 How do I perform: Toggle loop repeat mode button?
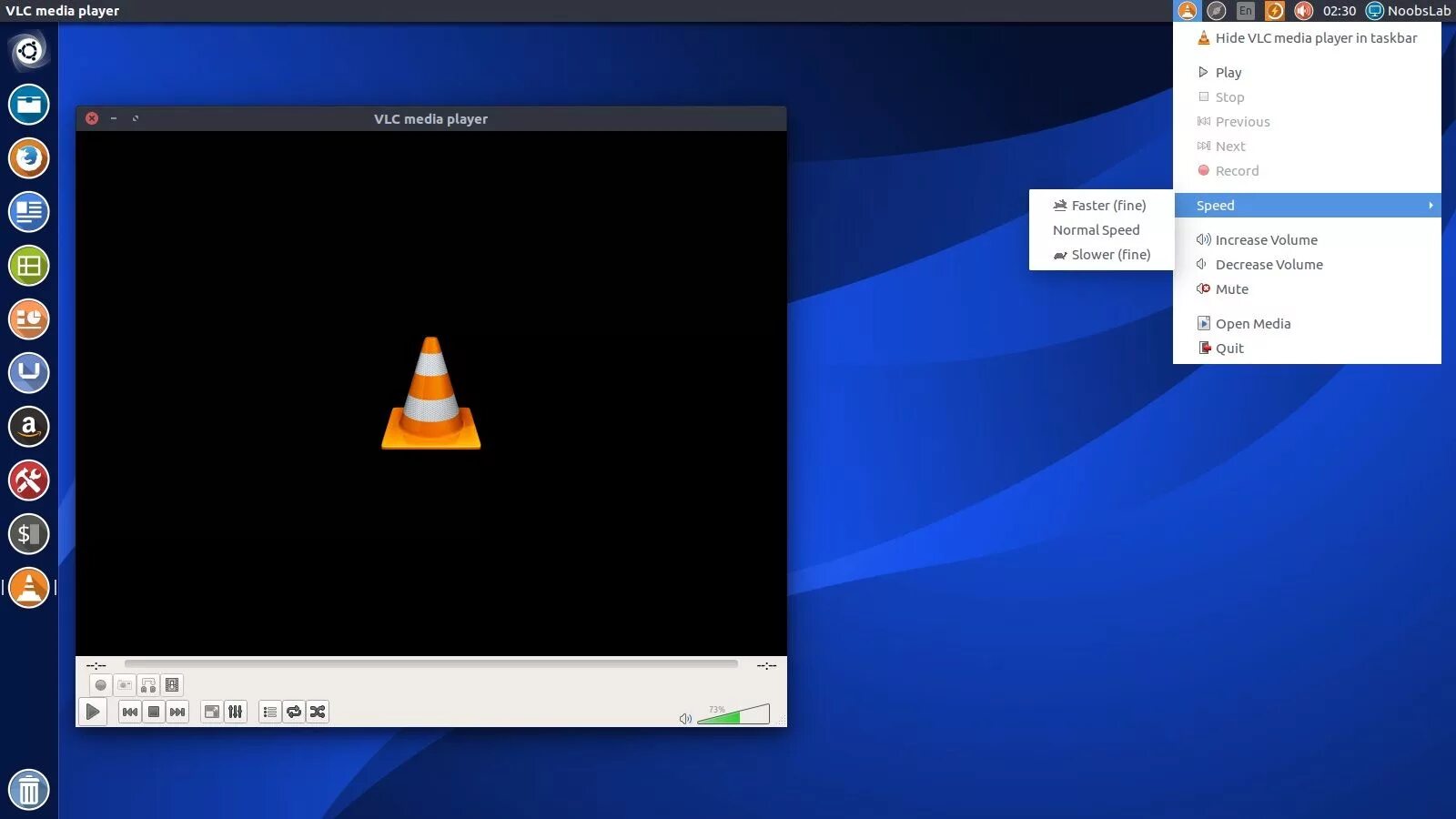294,712
